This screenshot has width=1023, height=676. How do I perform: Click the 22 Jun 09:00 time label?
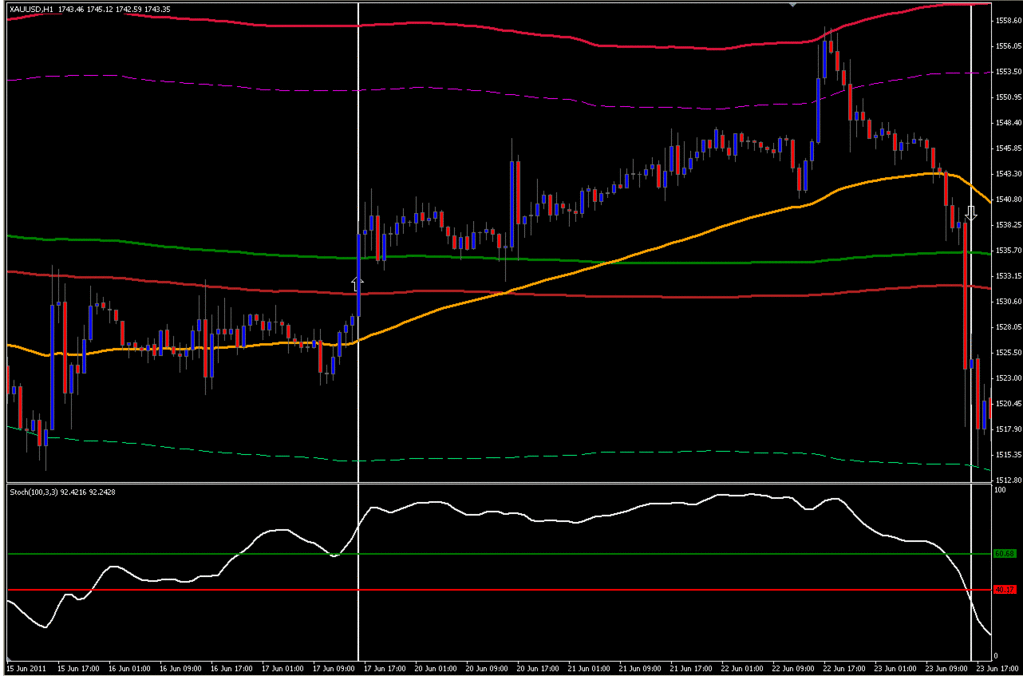click(793, 669)
